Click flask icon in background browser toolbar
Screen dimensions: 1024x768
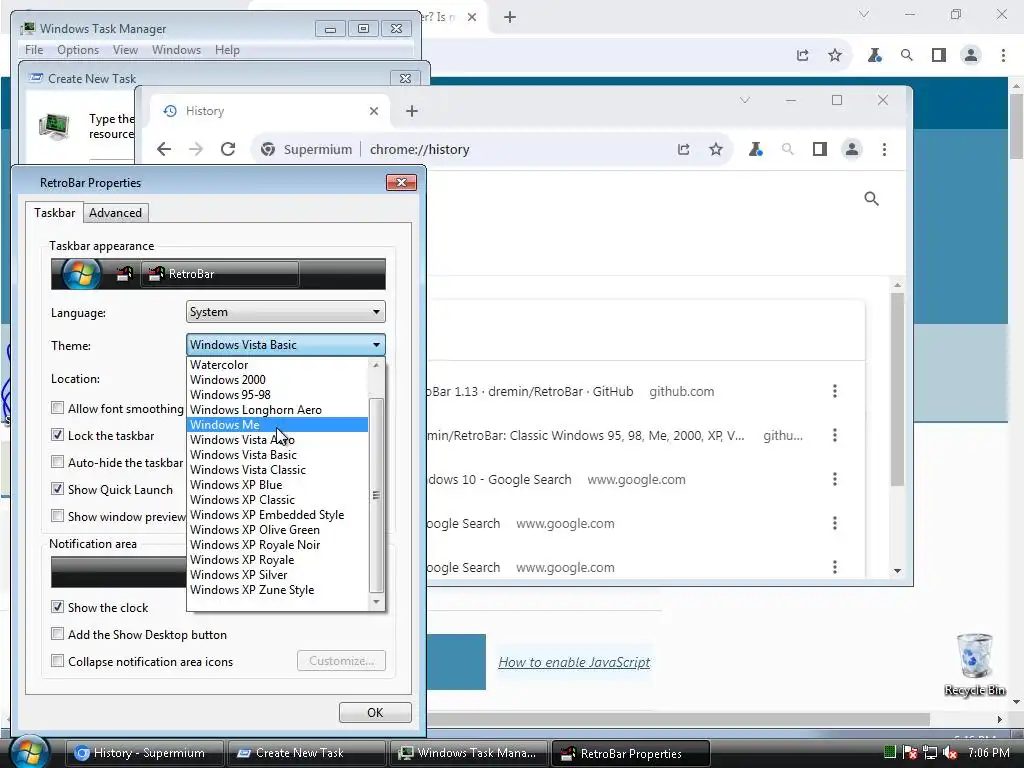[x=874, y=56]
